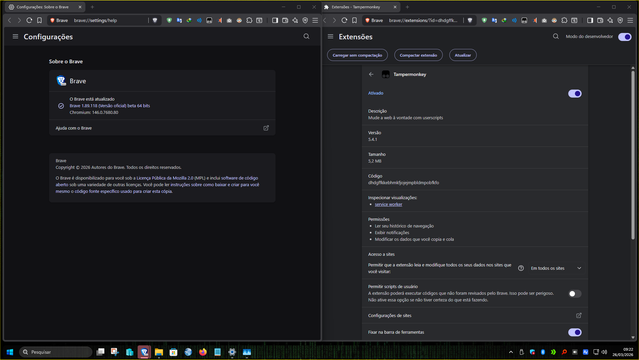This screenshot has height=360, width=639.
Task: Open a new tab in right window
Action: tap(407, 7)
